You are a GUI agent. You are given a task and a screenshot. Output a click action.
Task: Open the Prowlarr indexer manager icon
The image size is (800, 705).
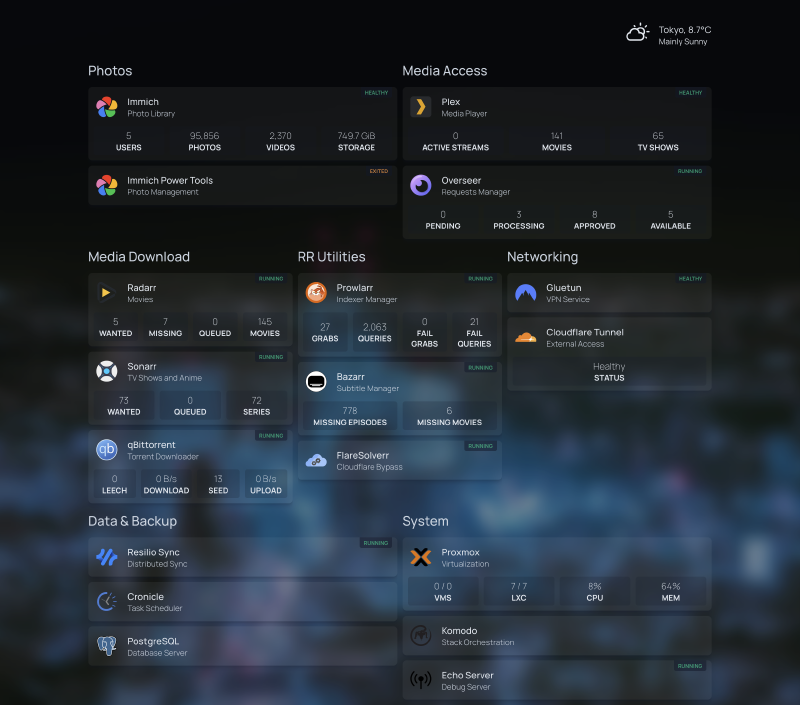click(x=316, y=293)
